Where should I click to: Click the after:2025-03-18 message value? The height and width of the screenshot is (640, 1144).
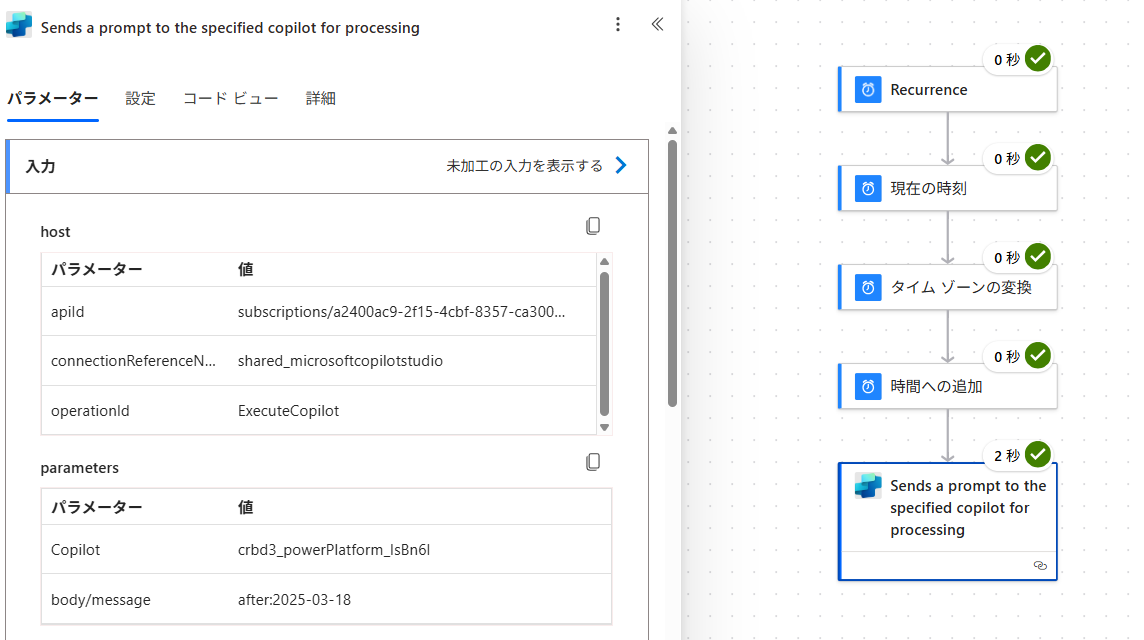(294, 600)
